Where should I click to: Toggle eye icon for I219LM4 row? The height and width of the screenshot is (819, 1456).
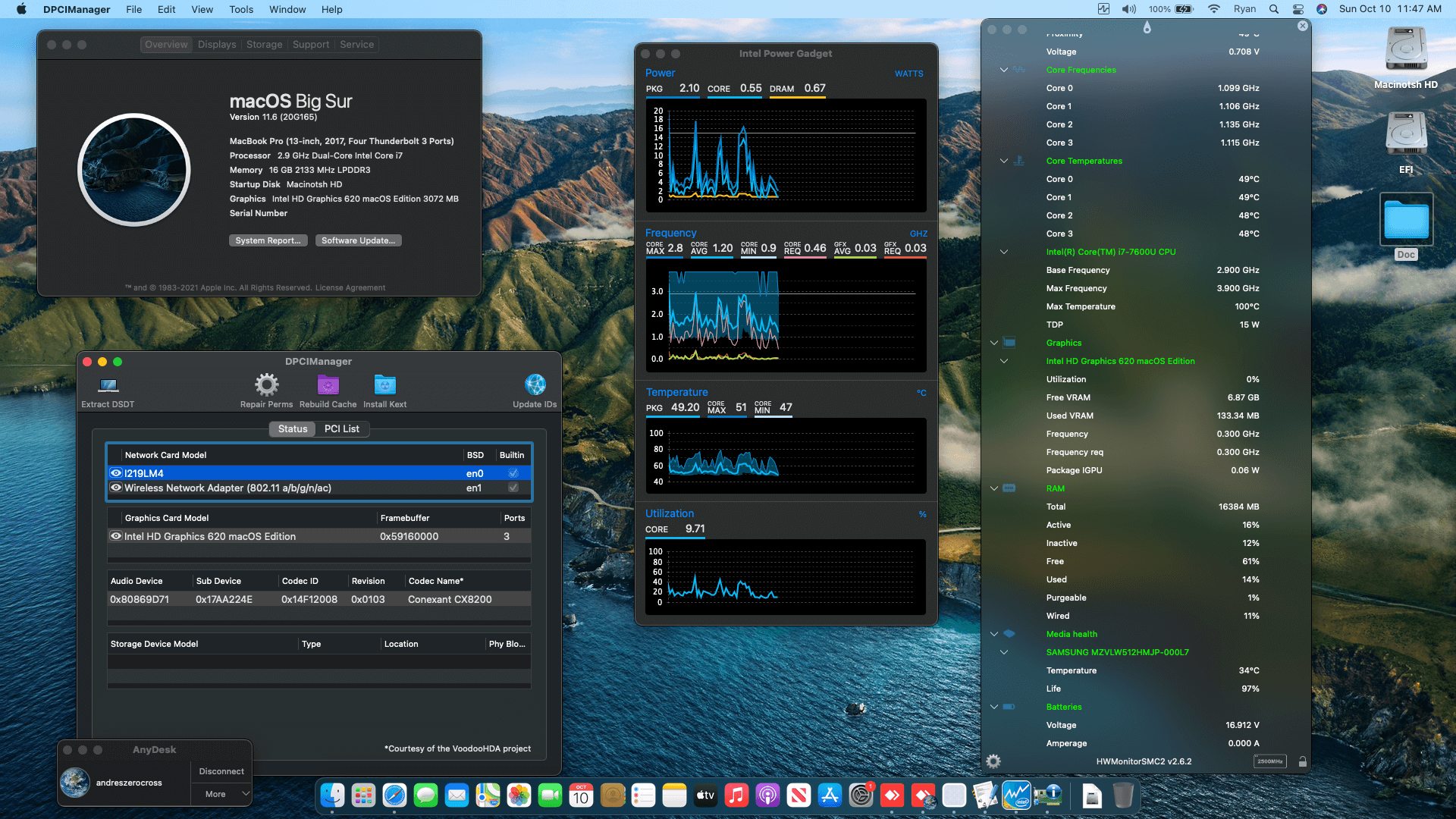(116, 473)
